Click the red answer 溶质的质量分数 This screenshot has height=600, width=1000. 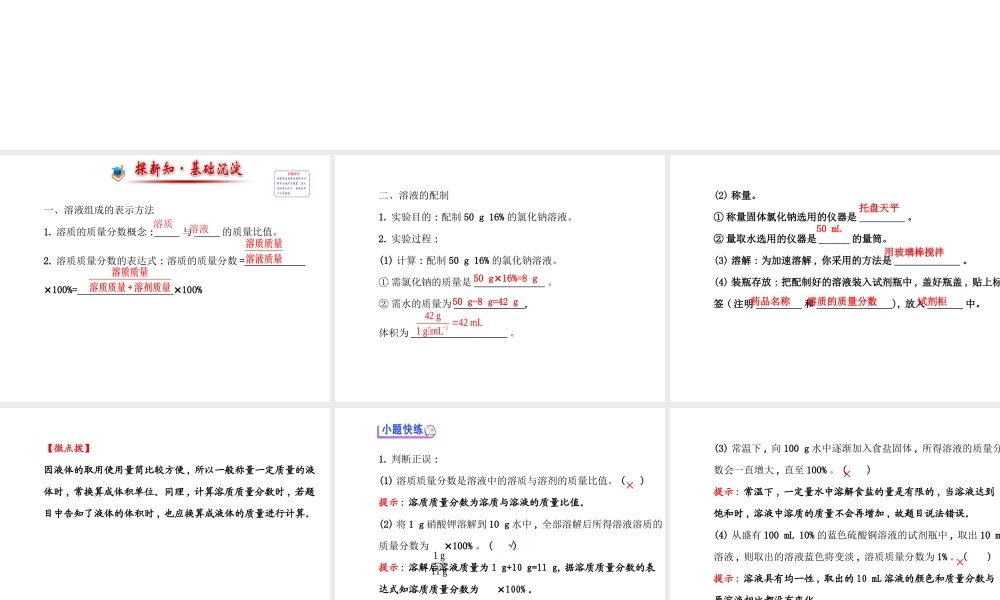(842, 302)
